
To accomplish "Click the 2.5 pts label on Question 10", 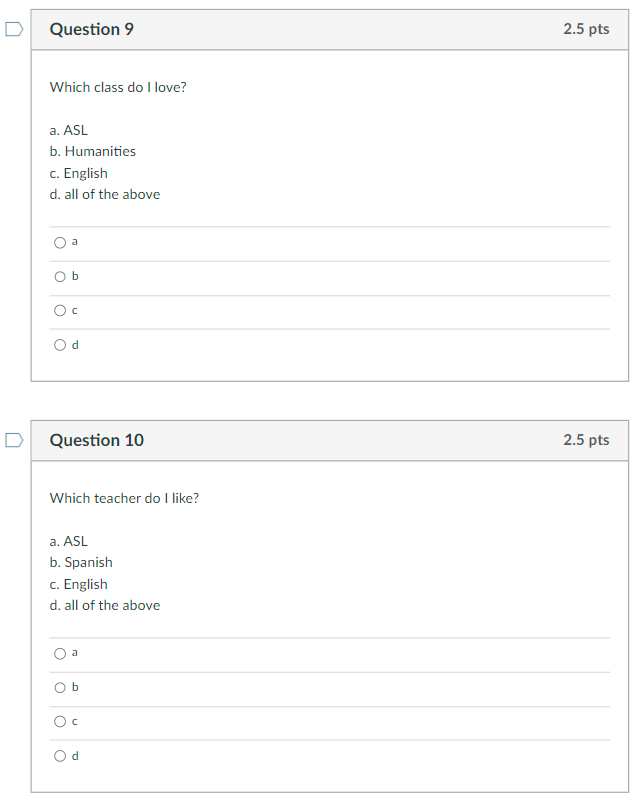I will [x=586, y=440].
